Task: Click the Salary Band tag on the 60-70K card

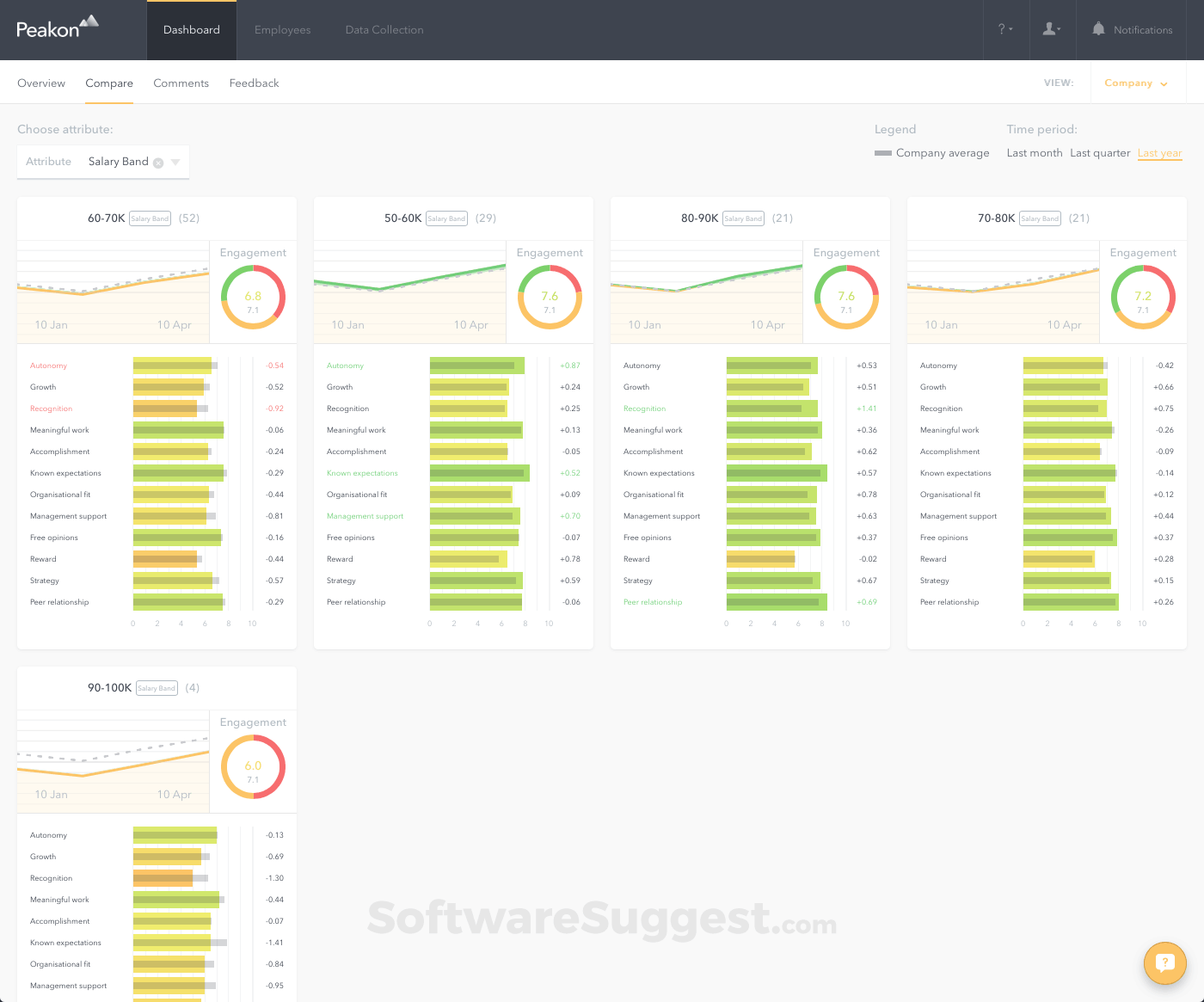Action: click(x=150, y=218)
